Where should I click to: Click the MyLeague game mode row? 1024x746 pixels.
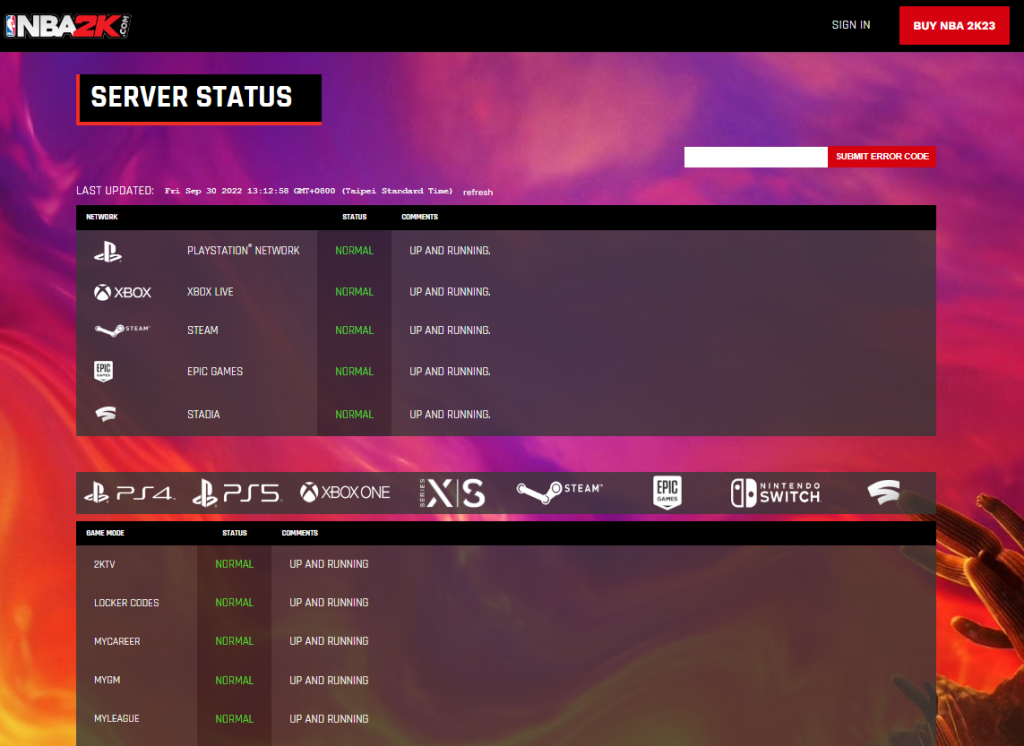505,719
